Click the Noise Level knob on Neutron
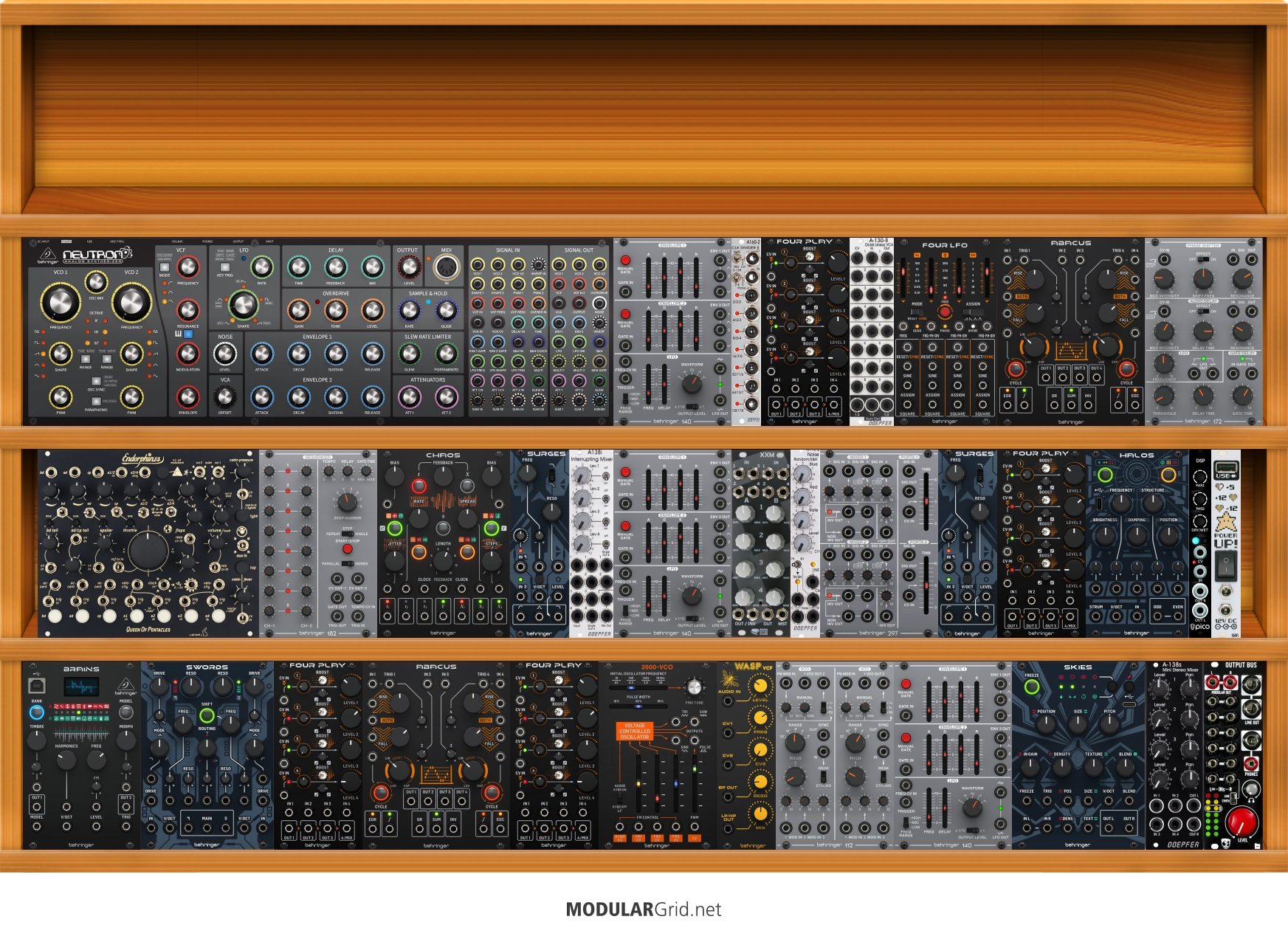The image size is (1288, 925). tap(225, 354)
